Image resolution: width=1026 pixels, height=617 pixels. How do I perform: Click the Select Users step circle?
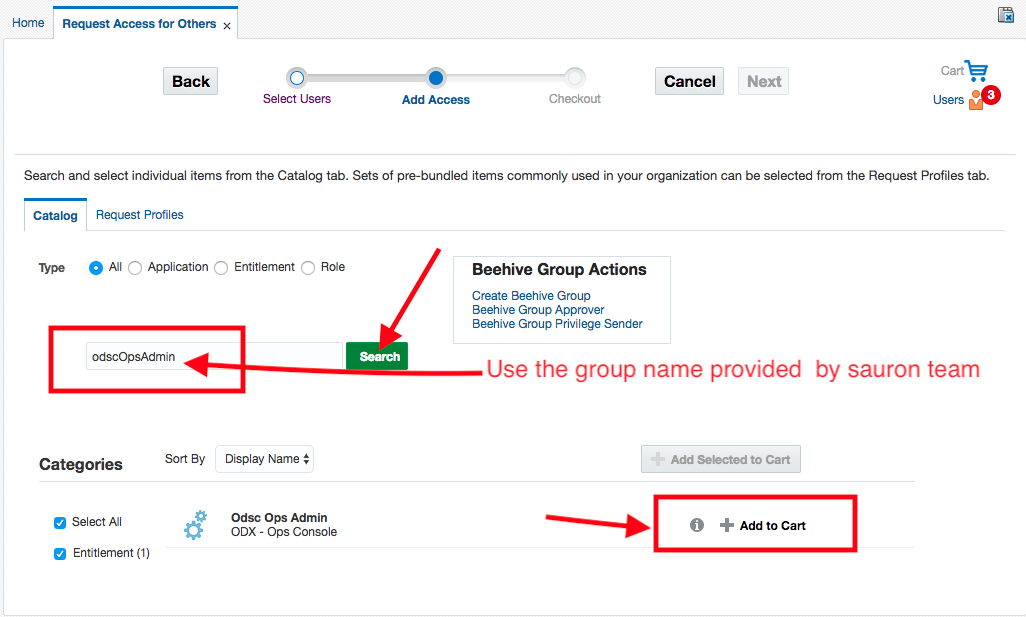(x=296, y=78)
